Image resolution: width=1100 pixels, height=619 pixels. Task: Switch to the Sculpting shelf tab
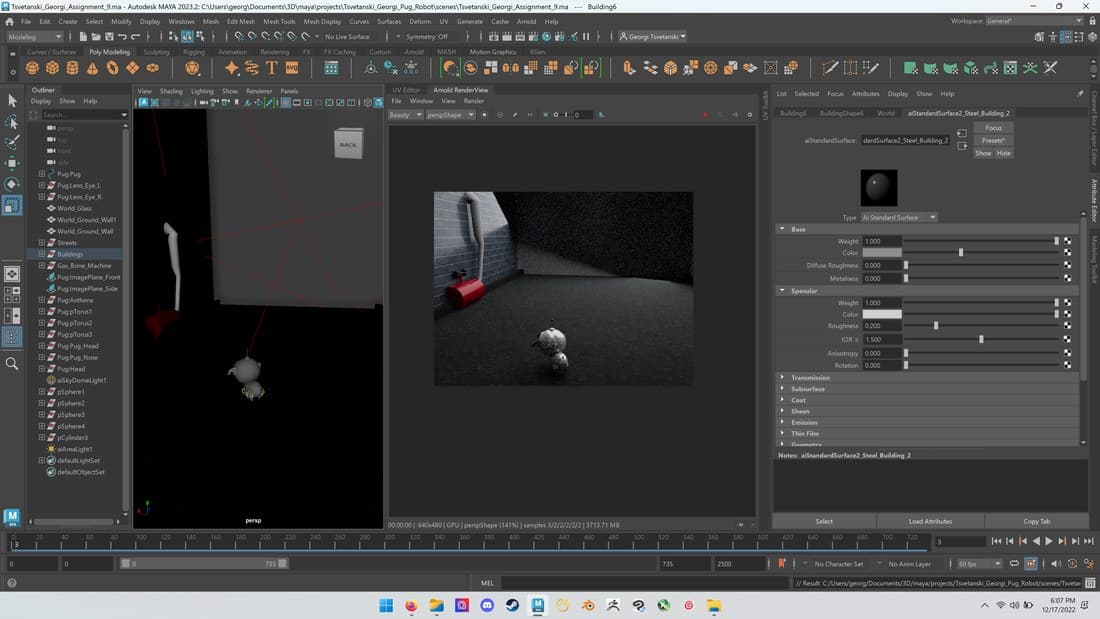pyautogui.click(x=156, y=52)
